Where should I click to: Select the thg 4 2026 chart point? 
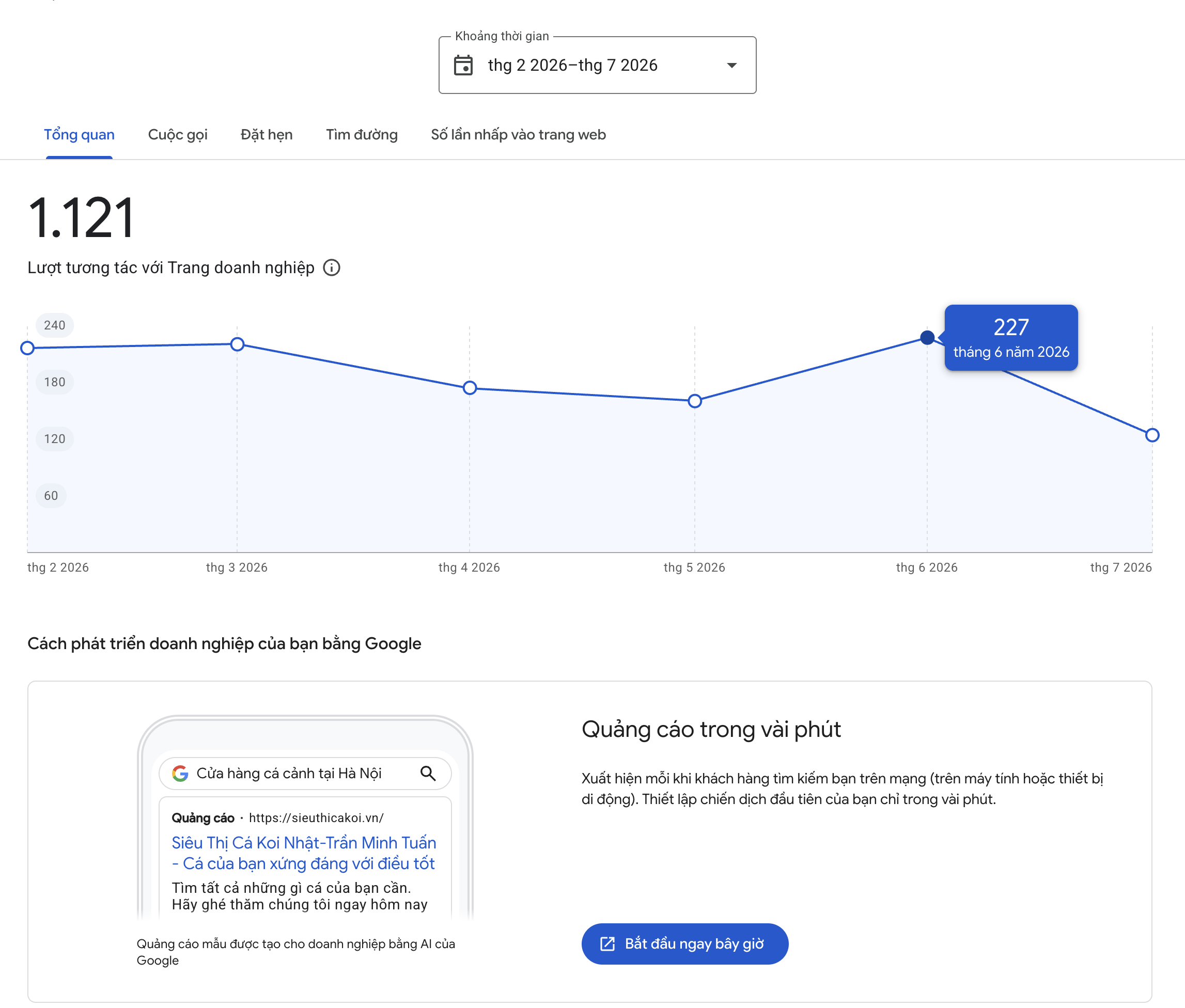[470, 388]
